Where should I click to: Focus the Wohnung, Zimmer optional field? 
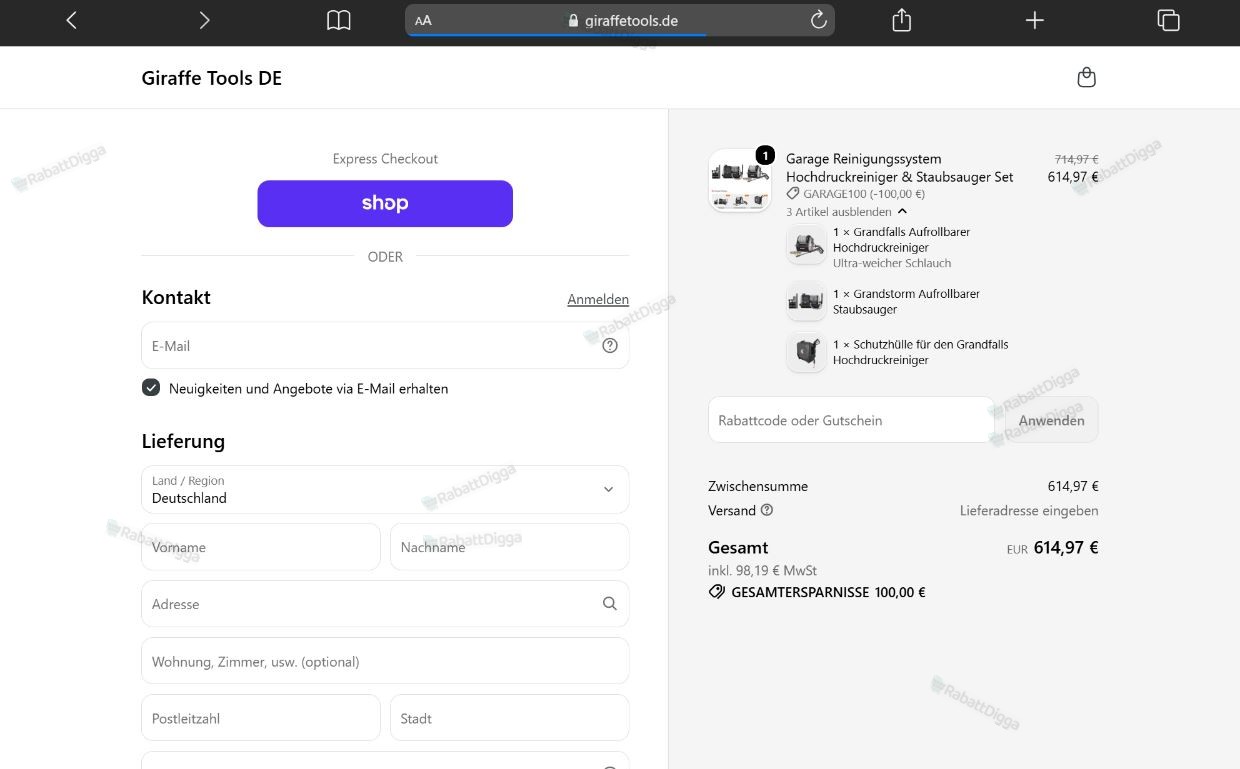tap(385, 661)
